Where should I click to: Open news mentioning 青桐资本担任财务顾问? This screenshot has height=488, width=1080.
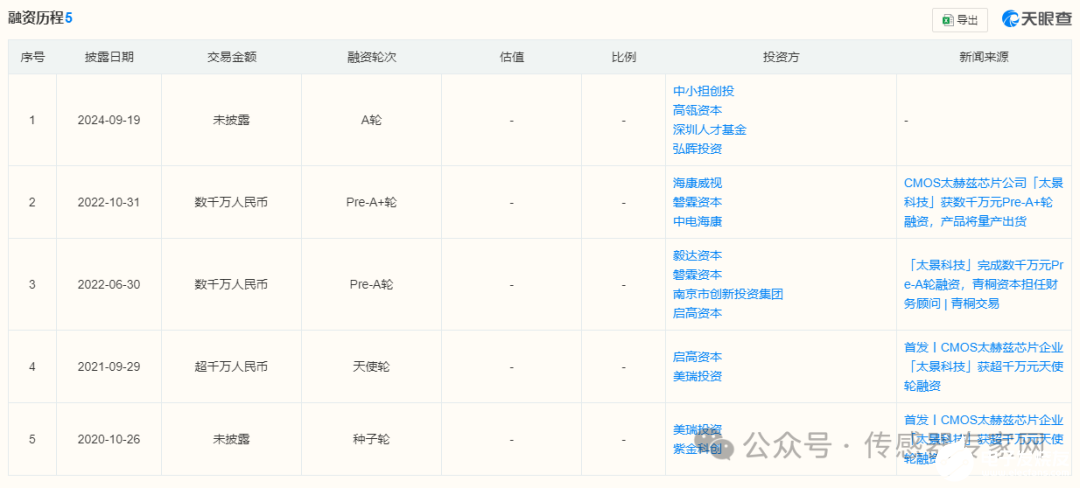point(984,284)
